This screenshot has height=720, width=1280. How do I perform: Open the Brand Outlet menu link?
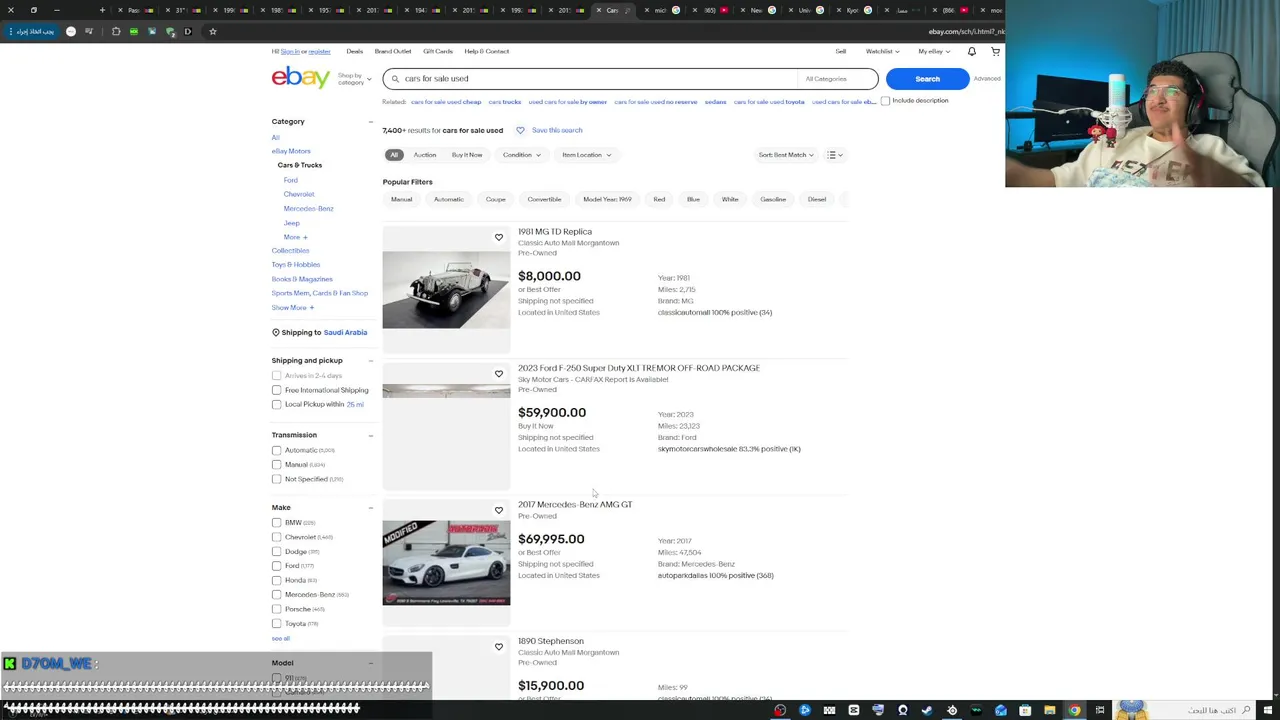(x=393, y=51)
